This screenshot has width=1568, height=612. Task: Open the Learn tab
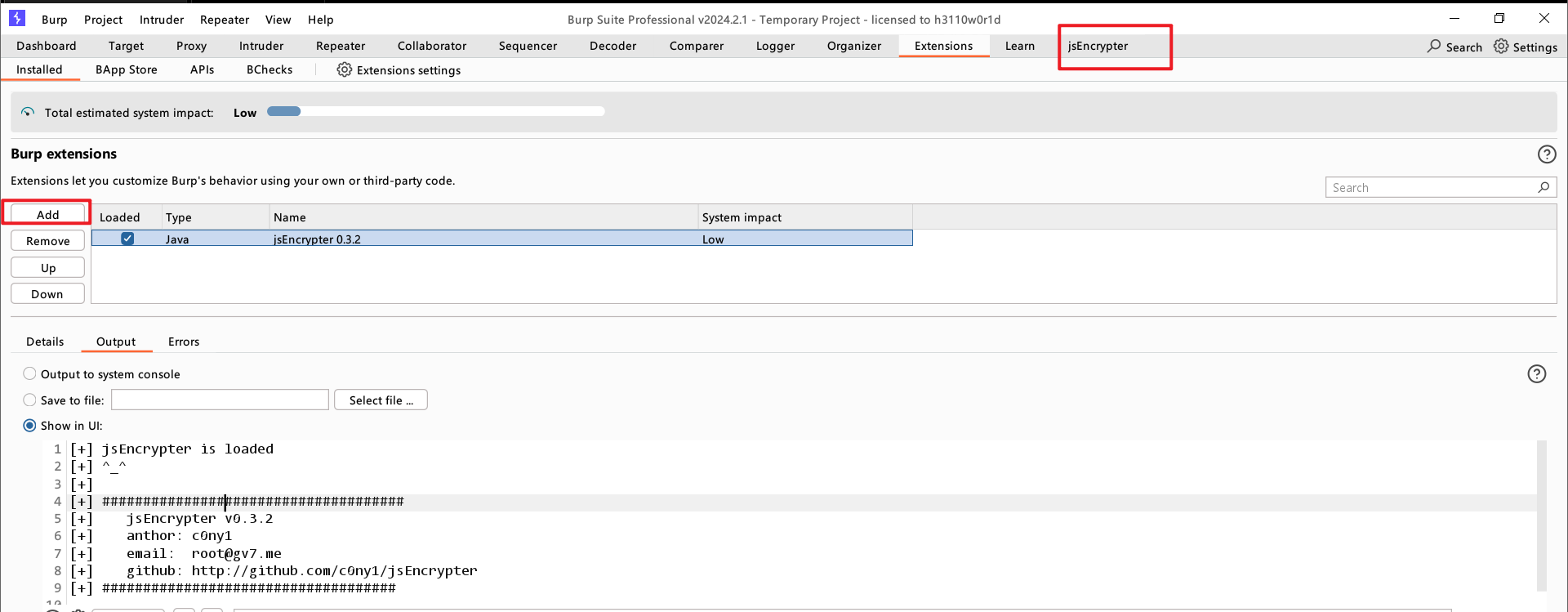coord(1020,46)
